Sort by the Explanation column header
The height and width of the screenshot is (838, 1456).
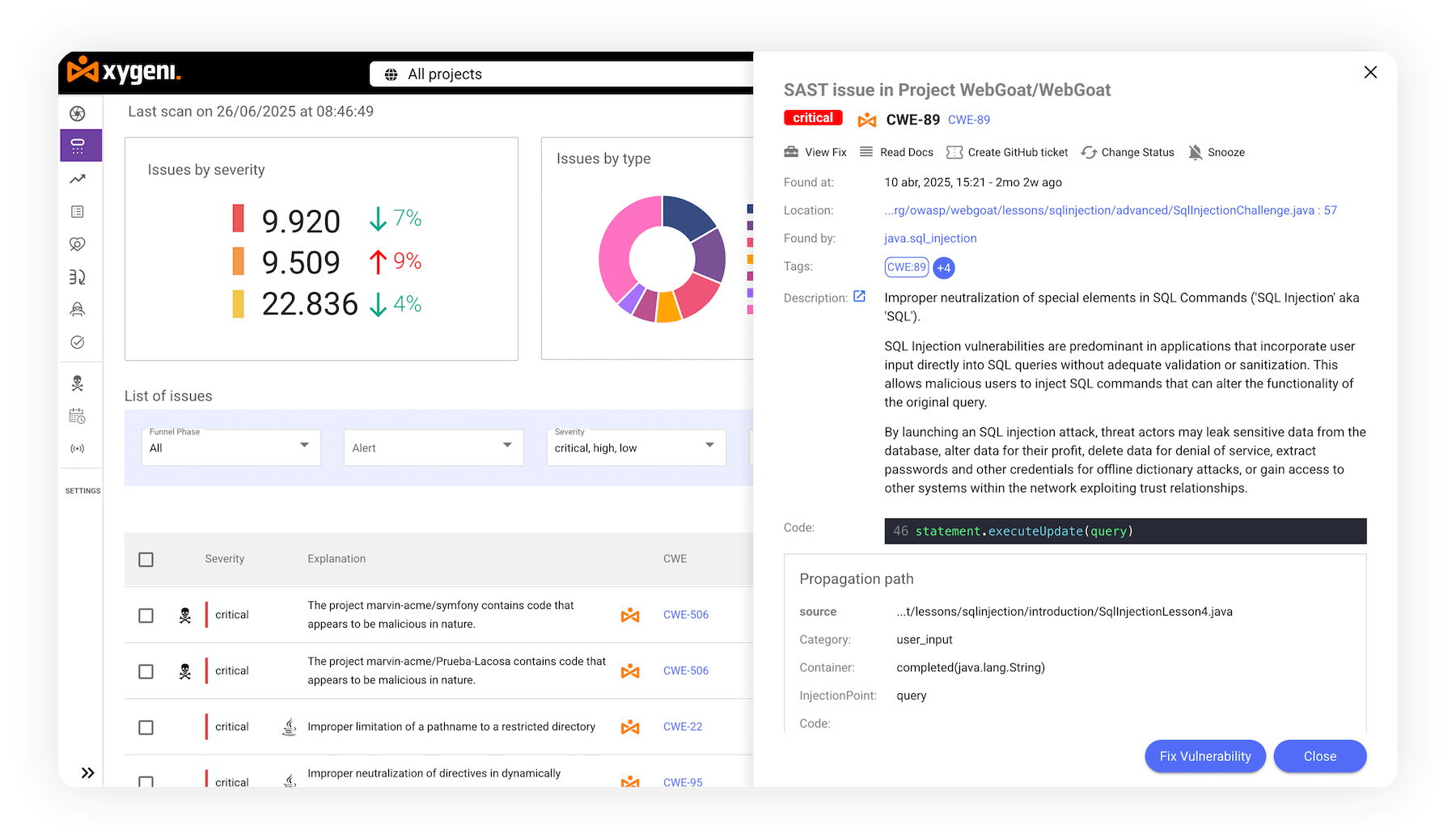336,559
